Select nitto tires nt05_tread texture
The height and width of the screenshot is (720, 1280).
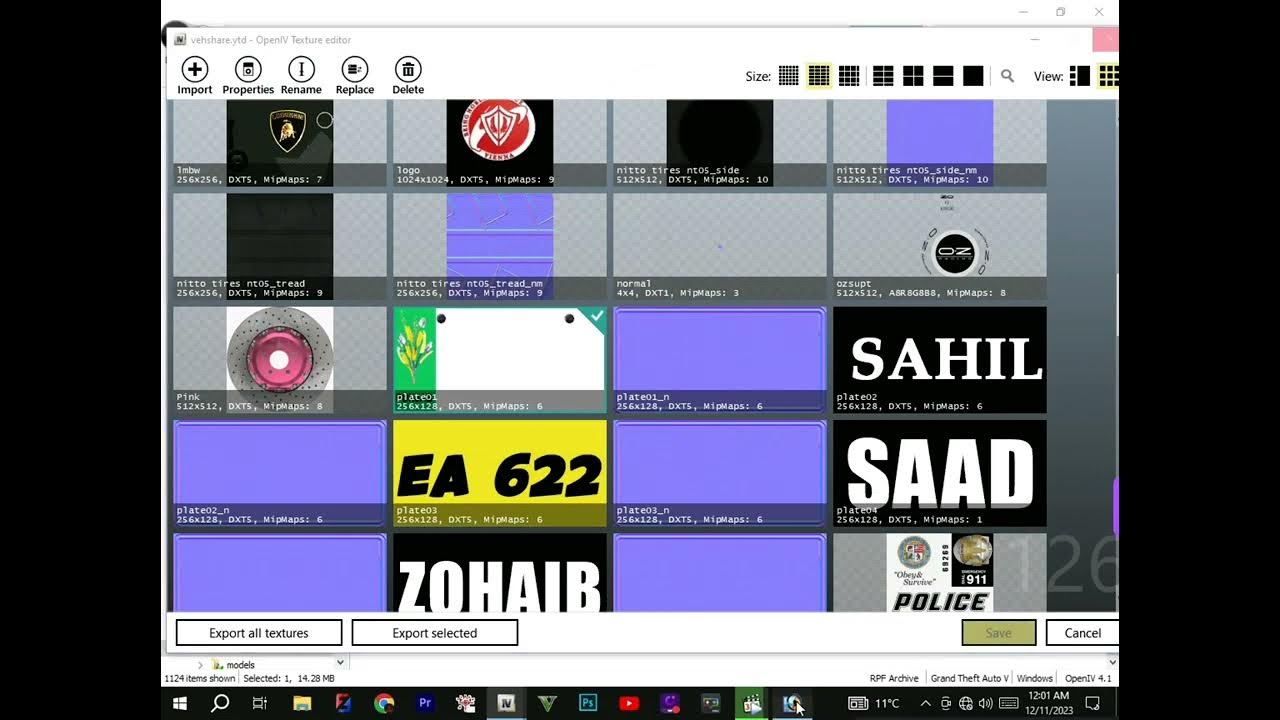pos(280,246)
